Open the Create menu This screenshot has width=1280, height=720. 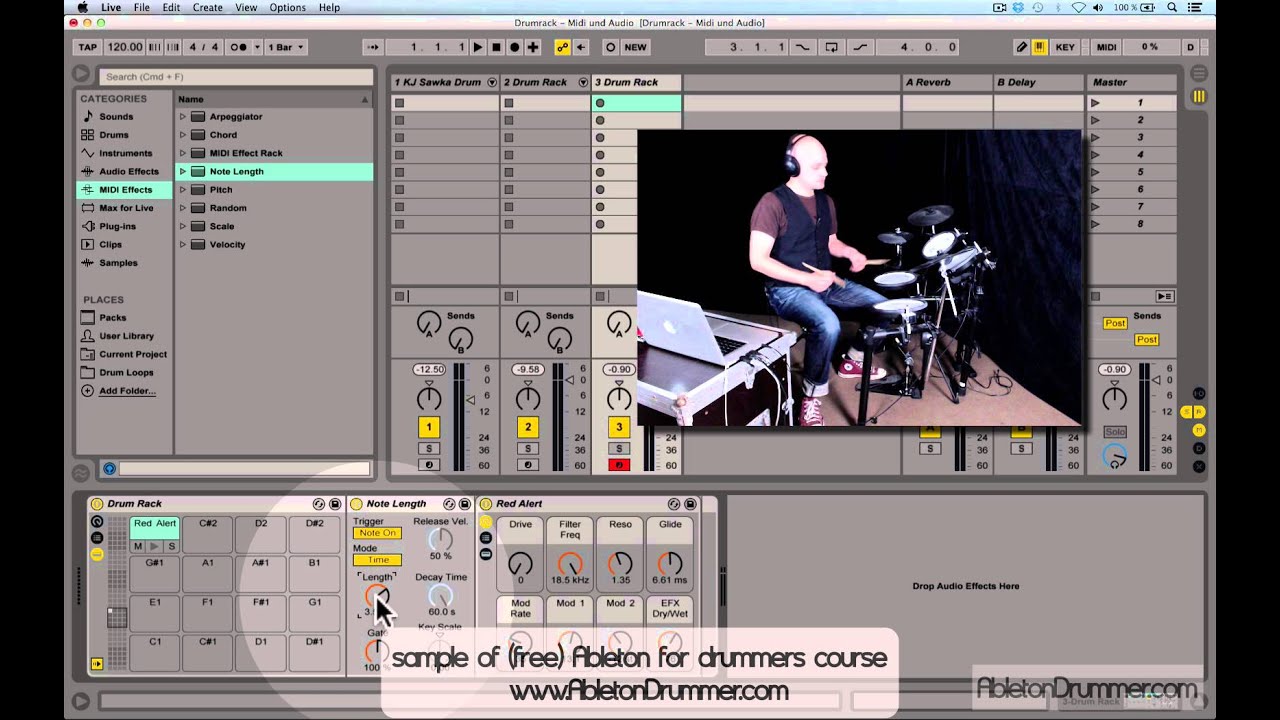[208, 8]
